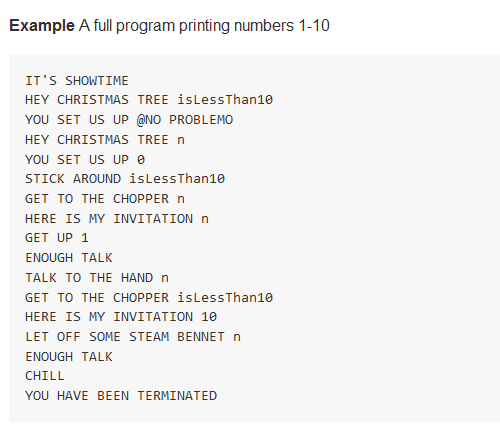The width and height of the screenshot is (500, 430).
Task: Click the line 'GET TO THE CHOPPER n'
Action: coord(105,199)
